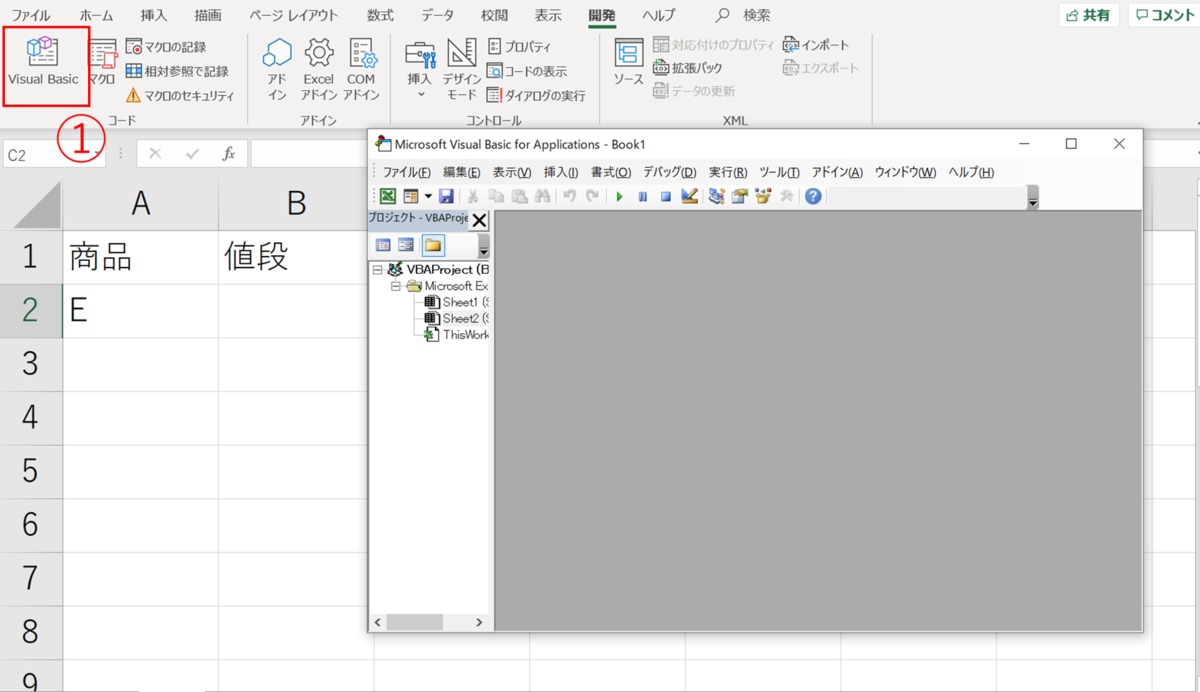
Task: Open VBA デバッグ(D) menu
Action: click(669, 172)
